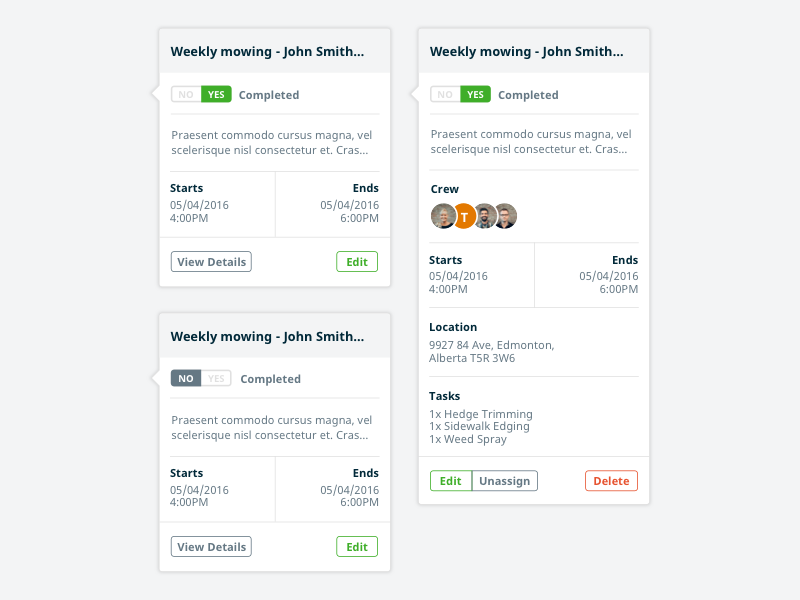Toggle Completed switch set to NO
The width and height of the screenshot is (800, 600).
(201, 379)
